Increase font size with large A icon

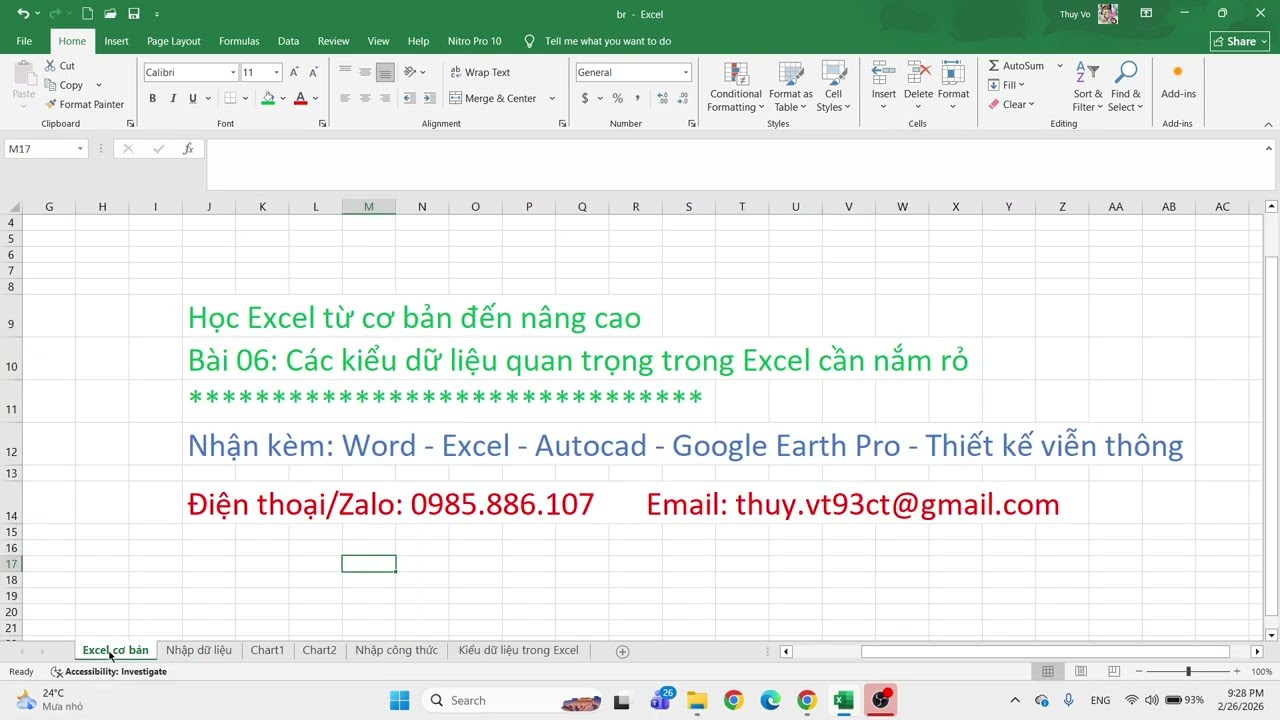coord(294,72)
